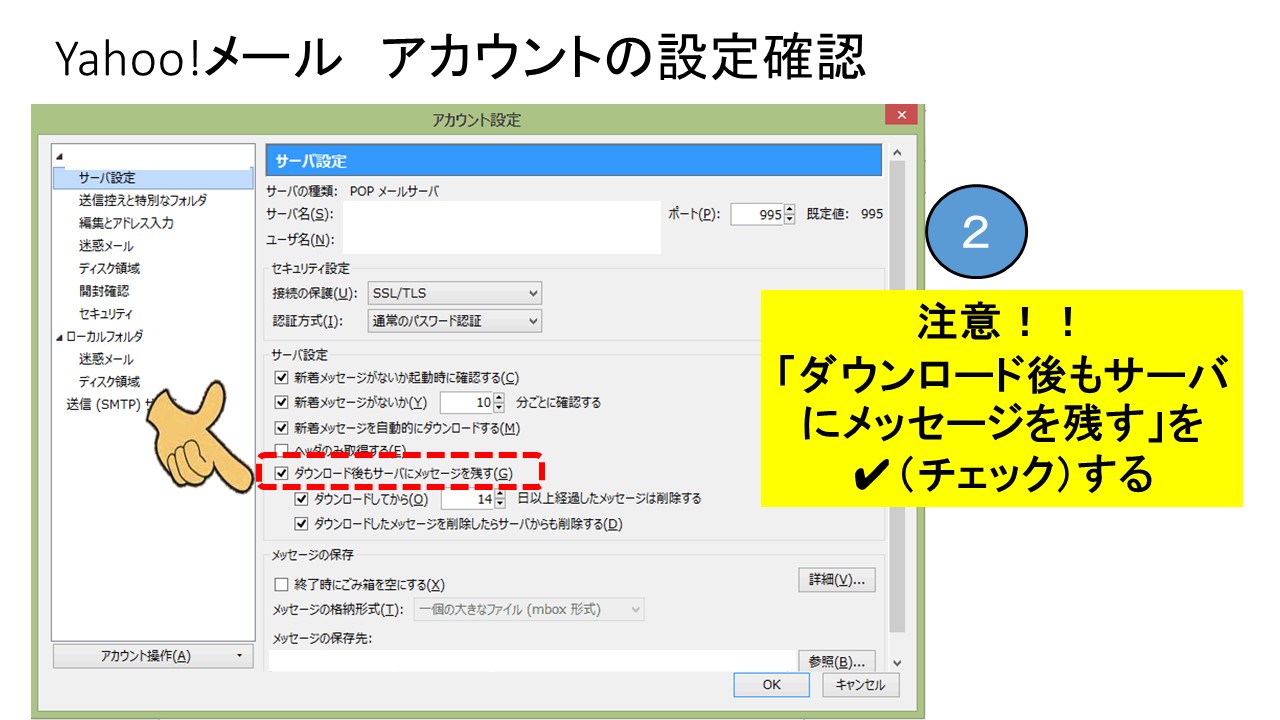Click the days field showing 14
The width and height of the screenshot is (1280, 720).
coord(467,498)
